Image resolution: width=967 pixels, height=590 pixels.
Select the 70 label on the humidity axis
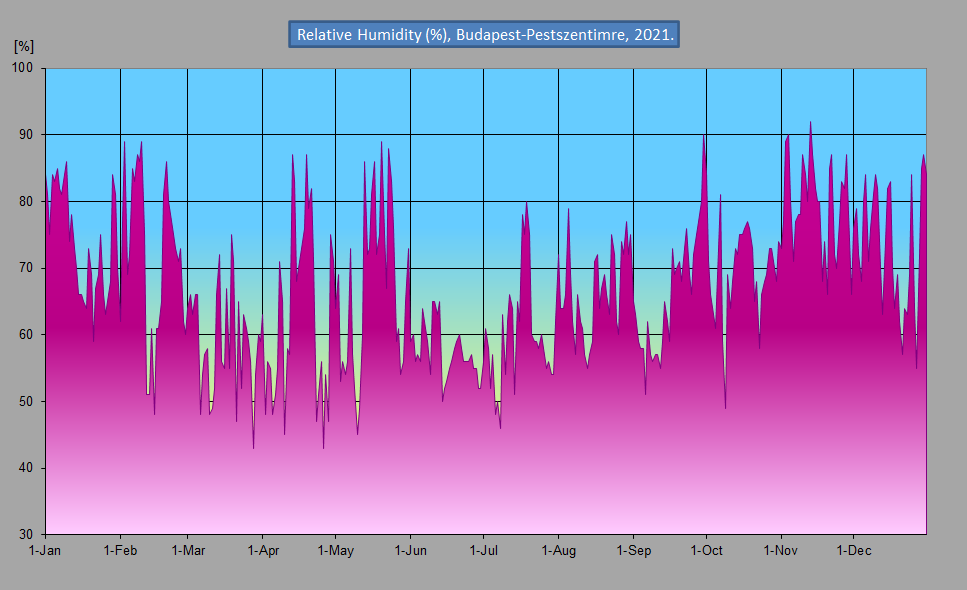point(26,268)
